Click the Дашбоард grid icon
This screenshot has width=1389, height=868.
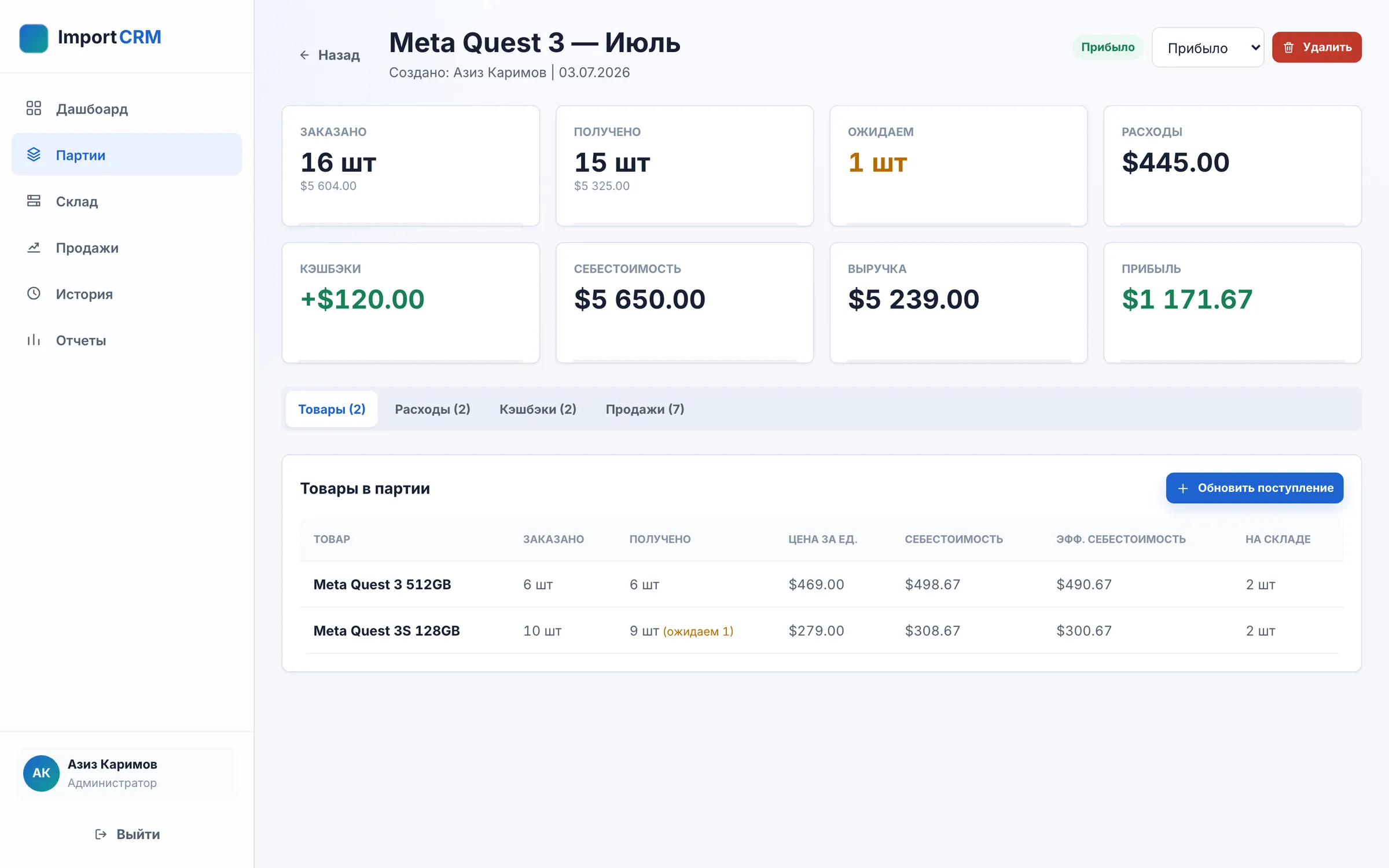point(34,108)
